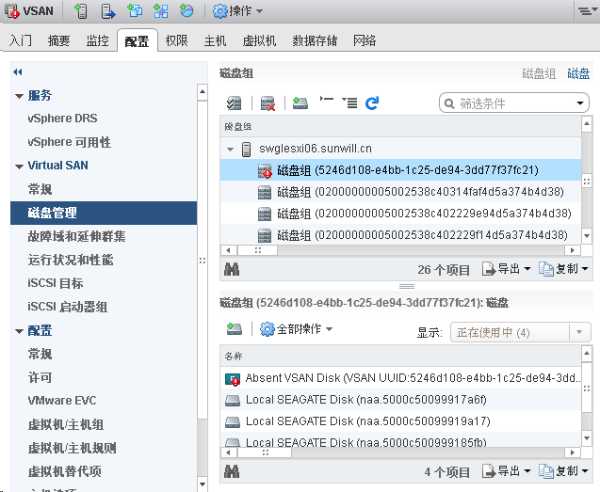Switch to the 数据存储 tab
600x492 pixels.
pyautogui.click(x=314, y=40)
